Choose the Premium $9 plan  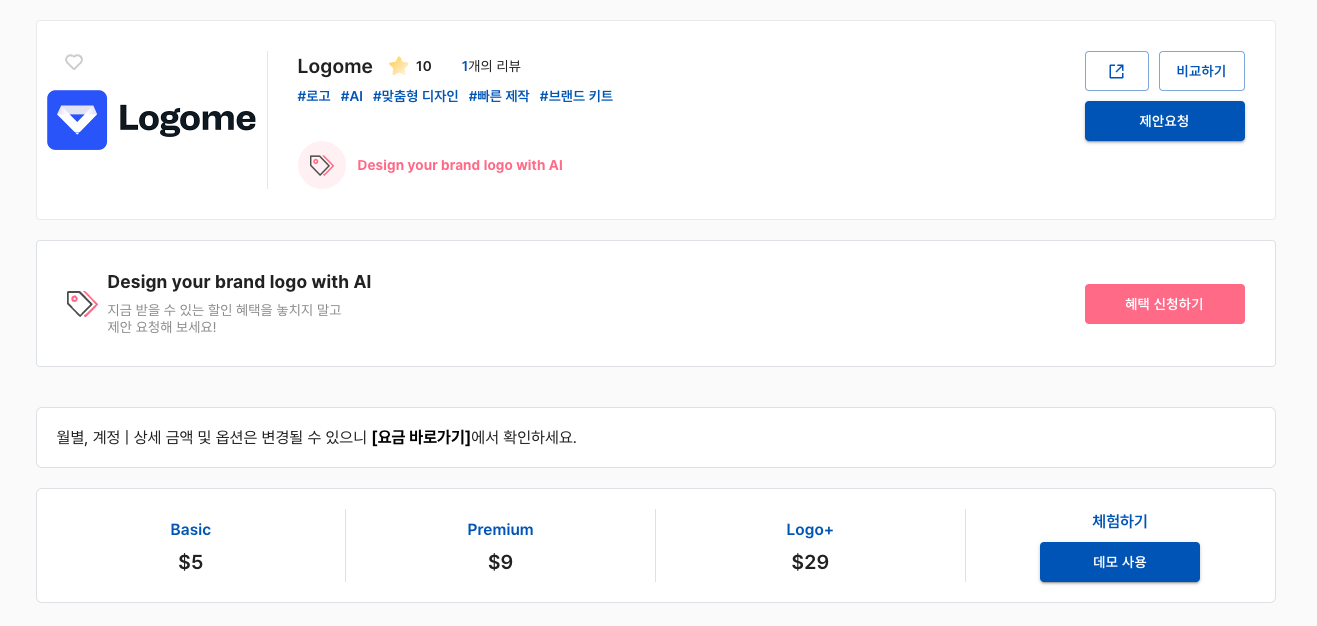pos(500,546)
